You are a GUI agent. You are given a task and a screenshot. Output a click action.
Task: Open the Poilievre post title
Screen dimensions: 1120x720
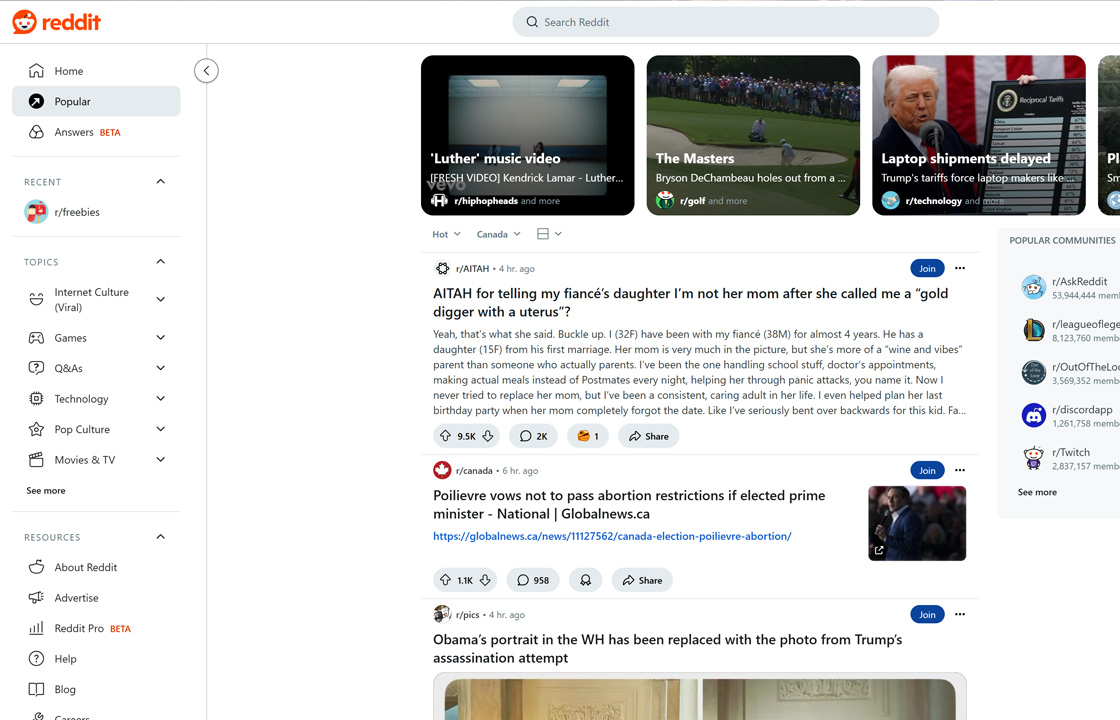coord(629,504)
